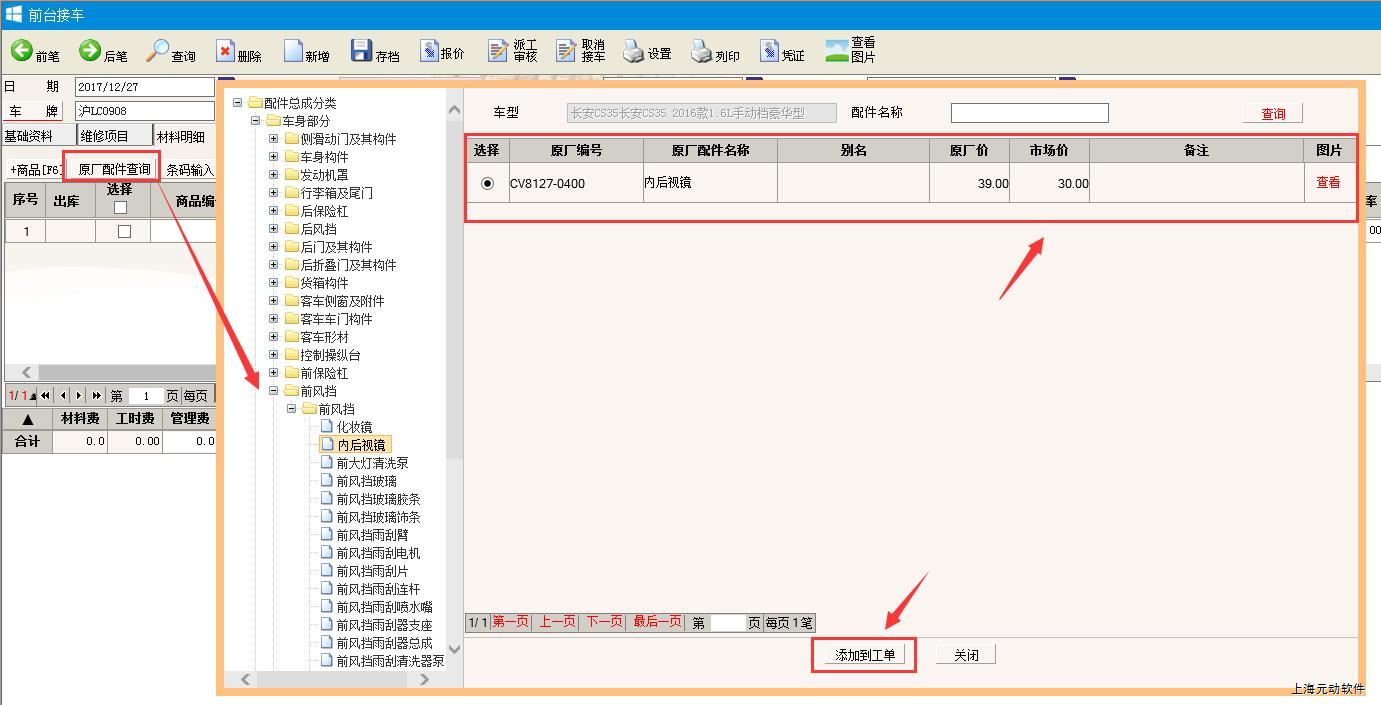Click the 配件名称 search input field
The width and height of the screenshot is (1381, 705).
(1029, 113)
